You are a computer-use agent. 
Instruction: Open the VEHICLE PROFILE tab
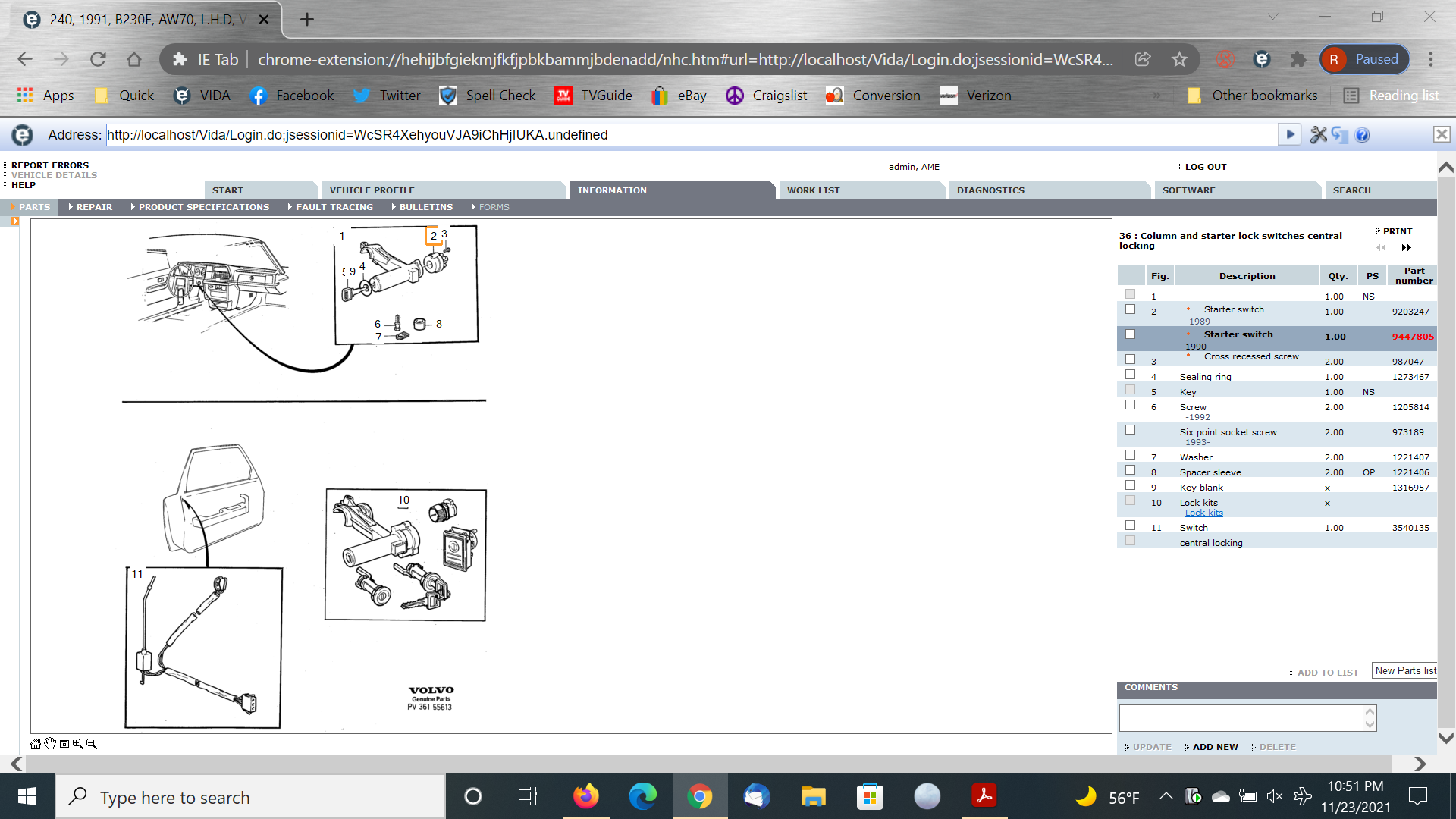tap(372, 190)
